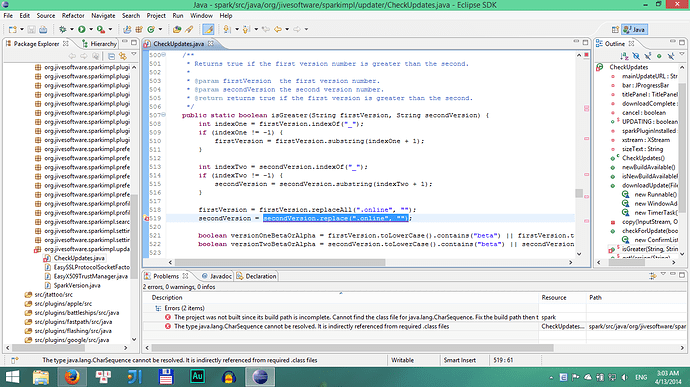The height and width of the screenshot is (387, 690).
Task: Open the Window menu
Action: point(201,15)
